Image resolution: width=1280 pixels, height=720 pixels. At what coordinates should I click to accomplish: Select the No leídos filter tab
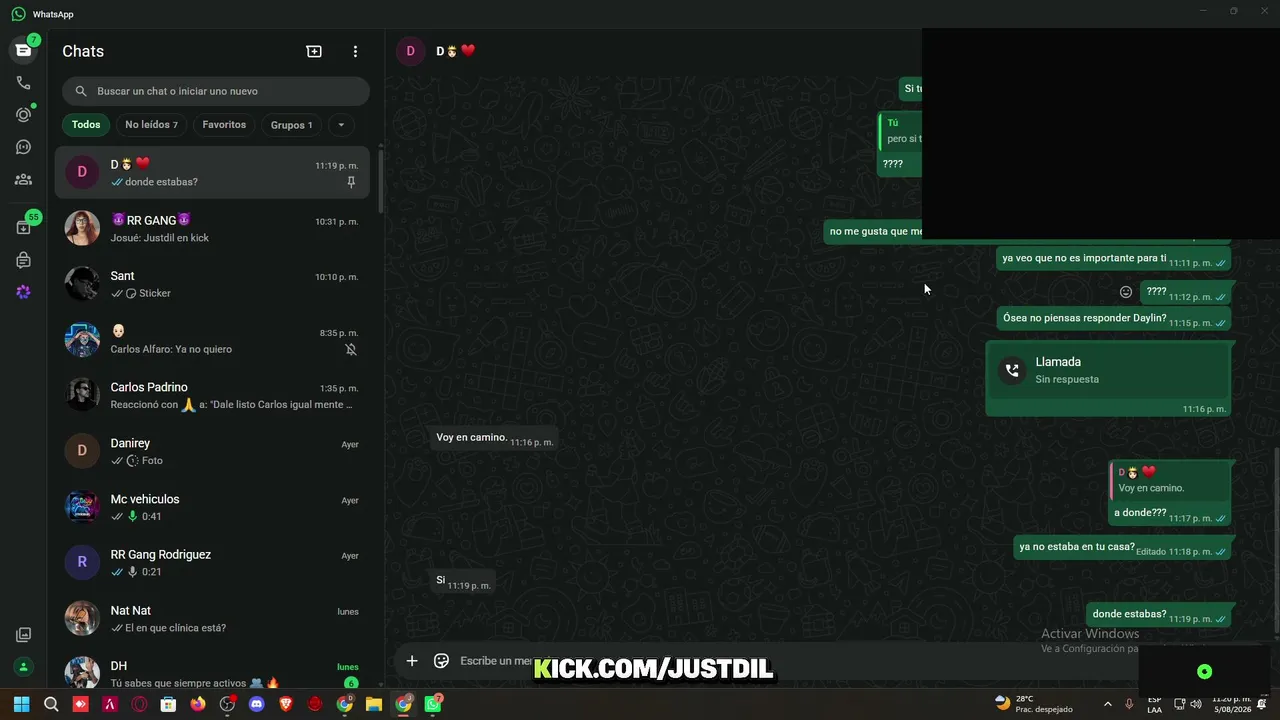point(151,125)
